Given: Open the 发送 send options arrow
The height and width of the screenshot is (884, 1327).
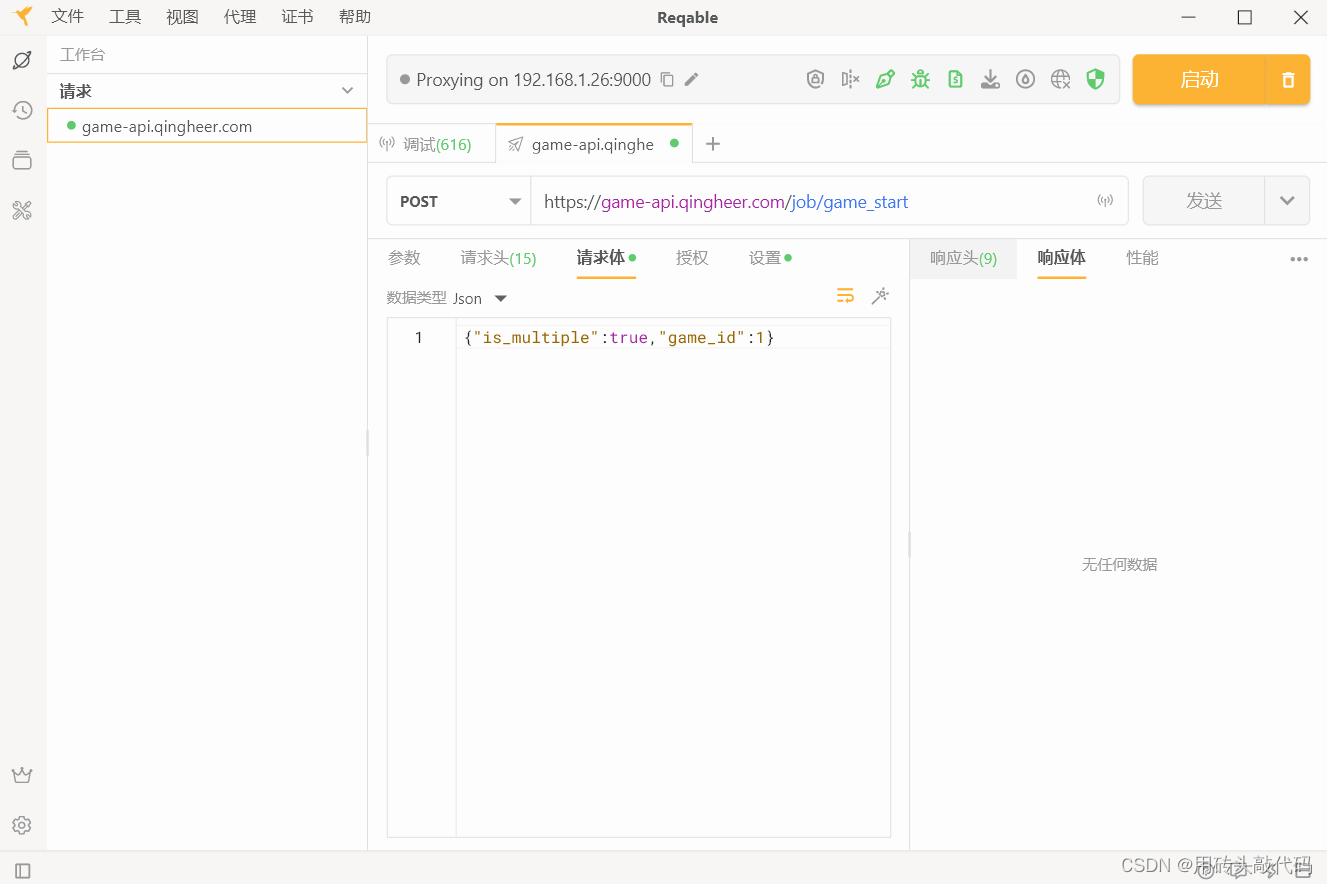Looking at the screenshot, I should click(1287, 201).
